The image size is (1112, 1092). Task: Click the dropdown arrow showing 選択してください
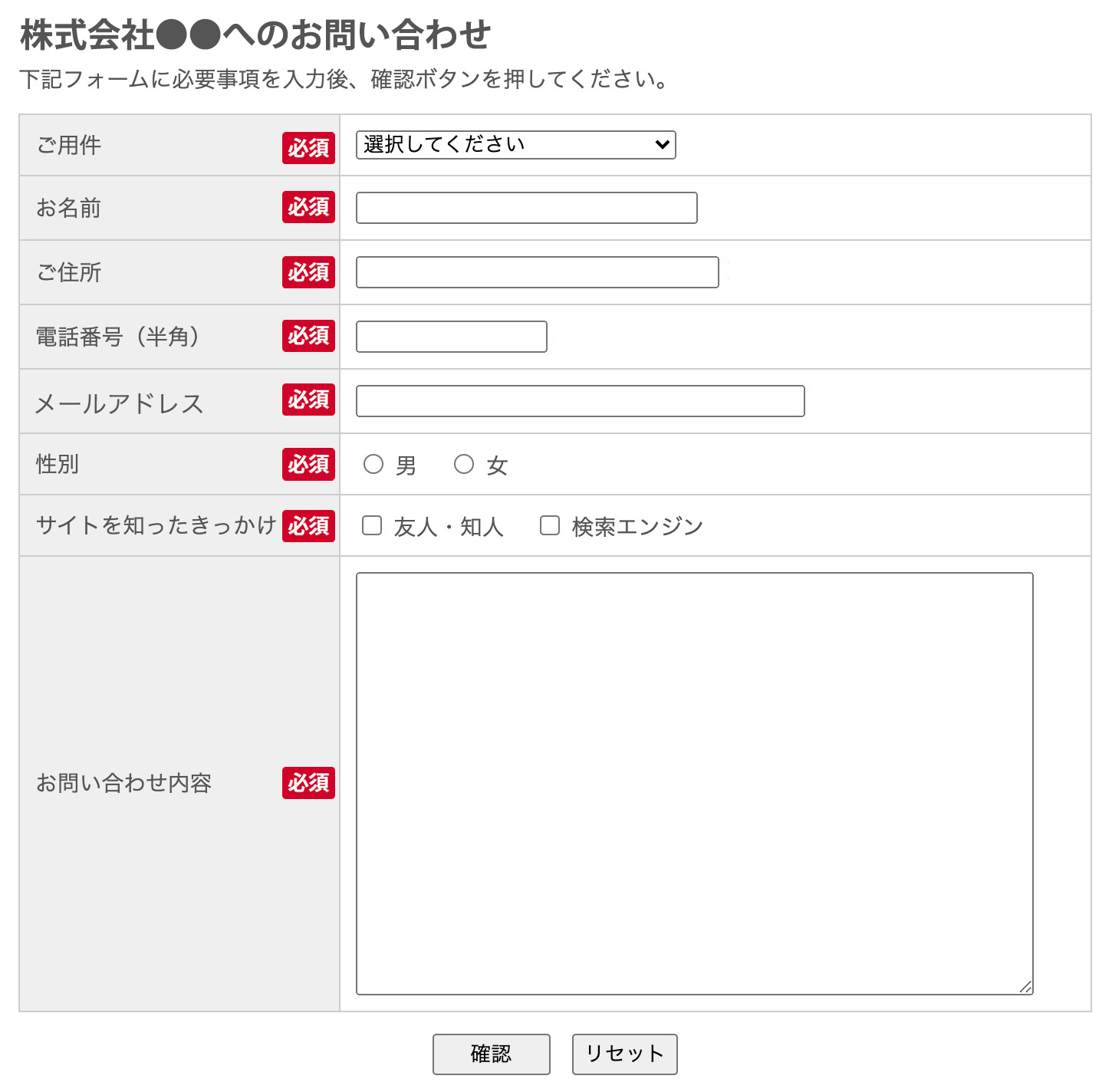[663, 145]
